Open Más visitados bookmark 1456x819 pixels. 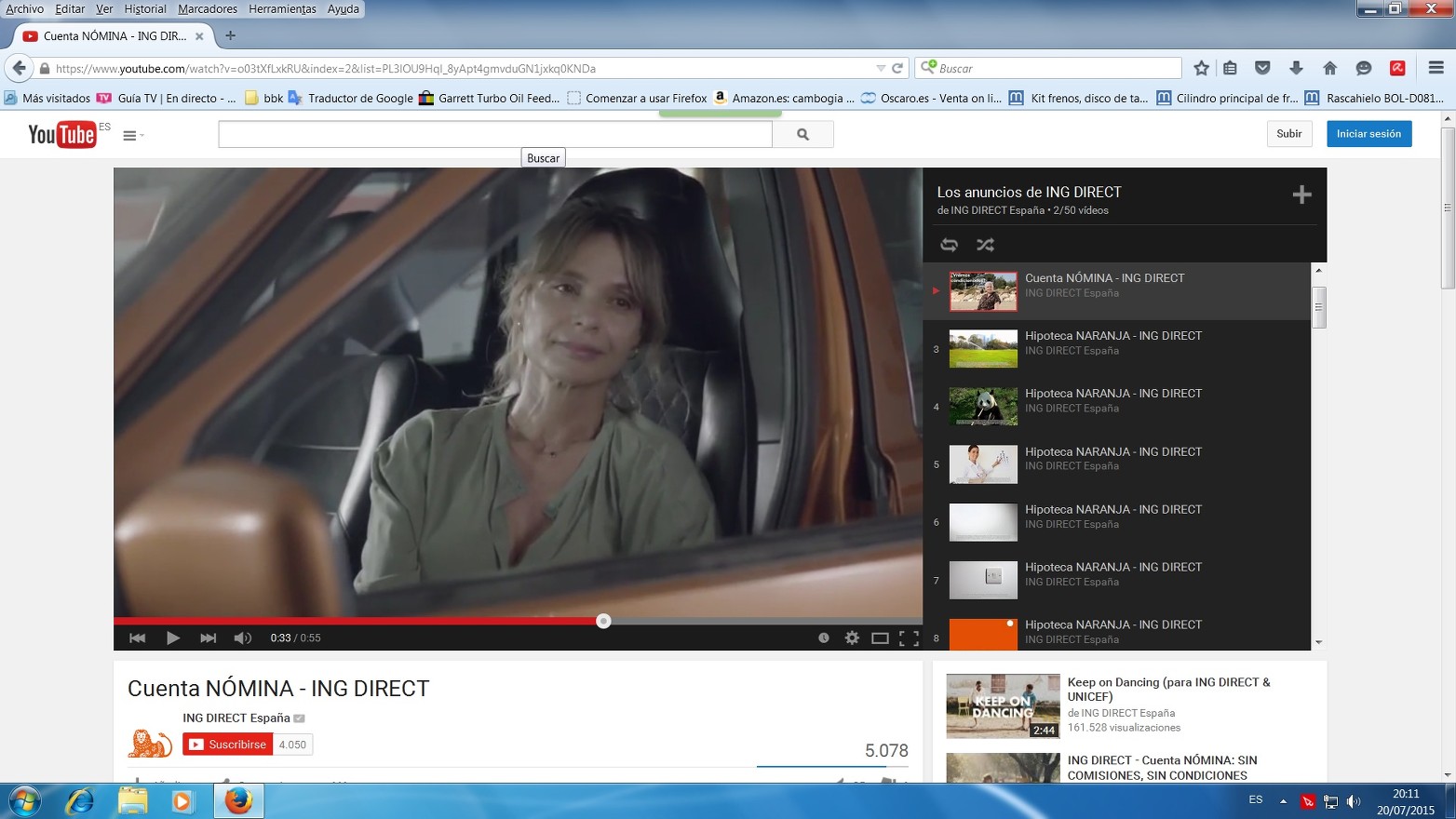(47, 98)
